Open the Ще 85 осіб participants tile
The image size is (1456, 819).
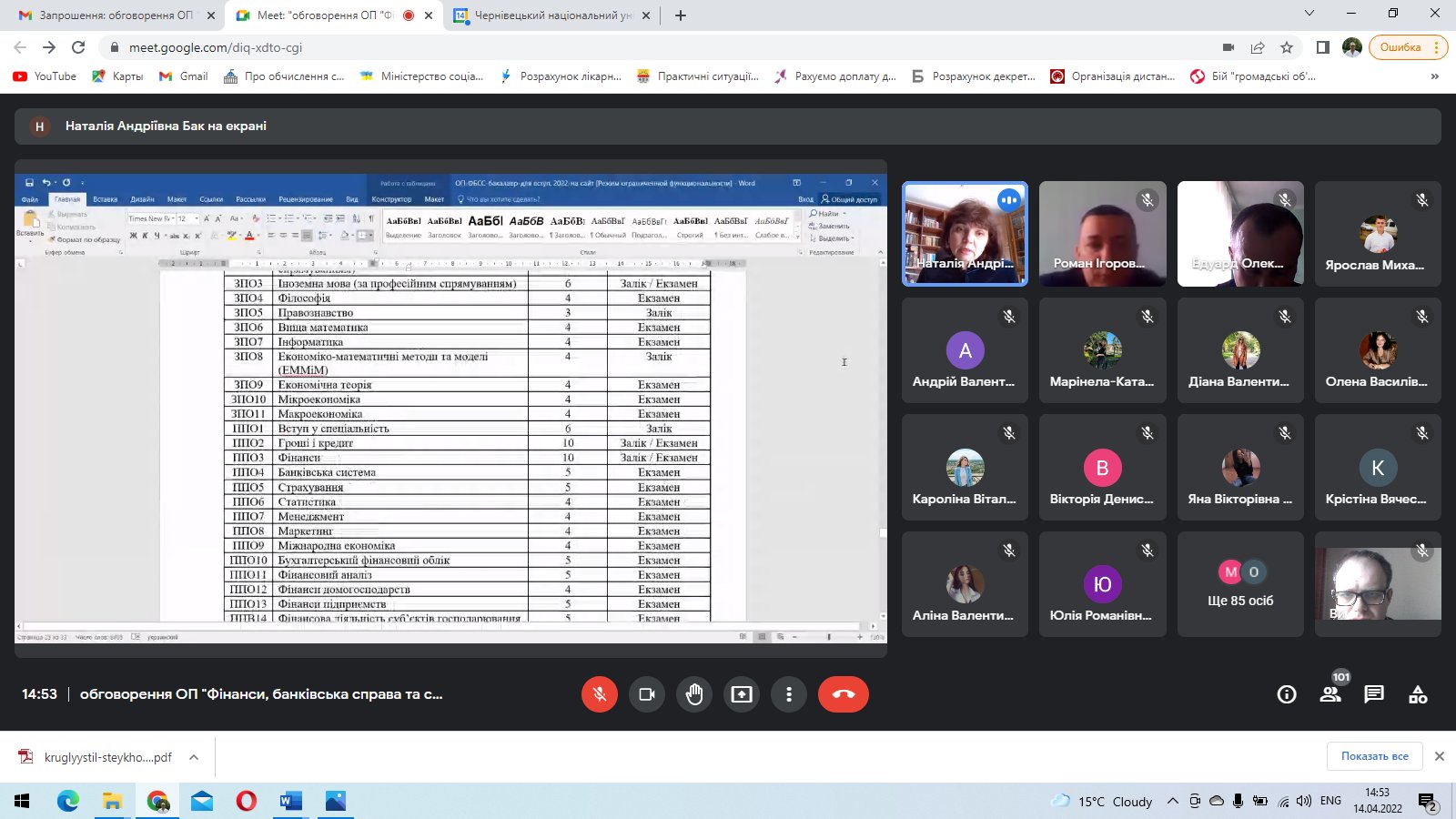tap(1240, 584)
